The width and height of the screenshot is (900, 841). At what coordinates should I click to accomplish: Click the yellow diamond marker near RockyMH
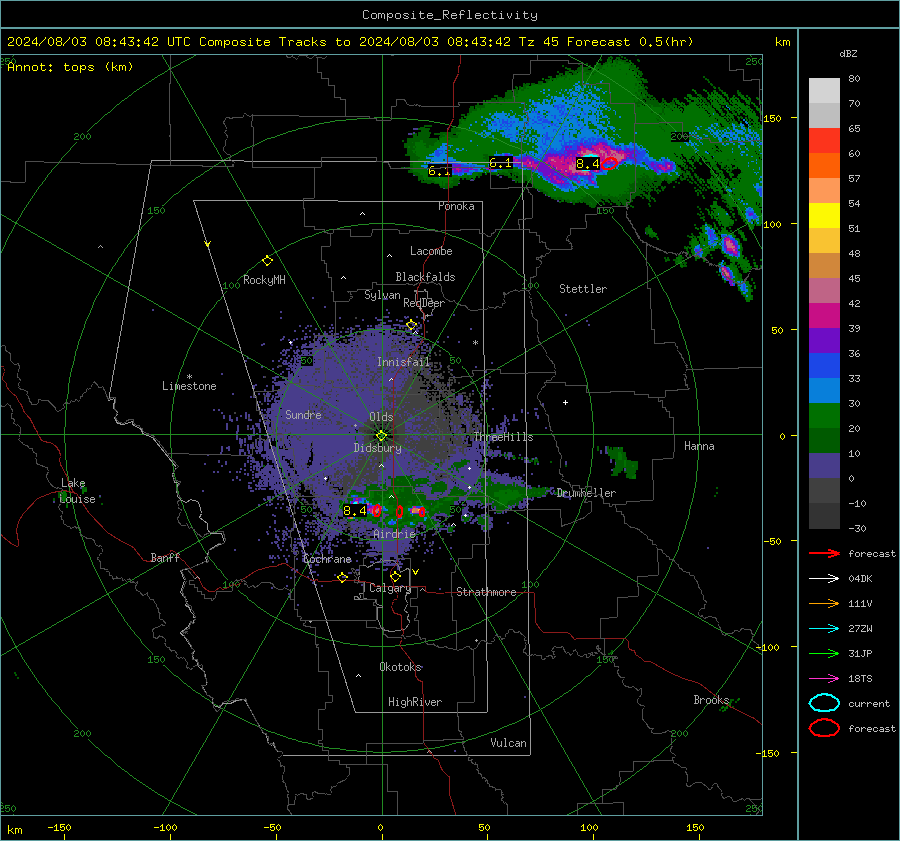(x=267, y=261)
